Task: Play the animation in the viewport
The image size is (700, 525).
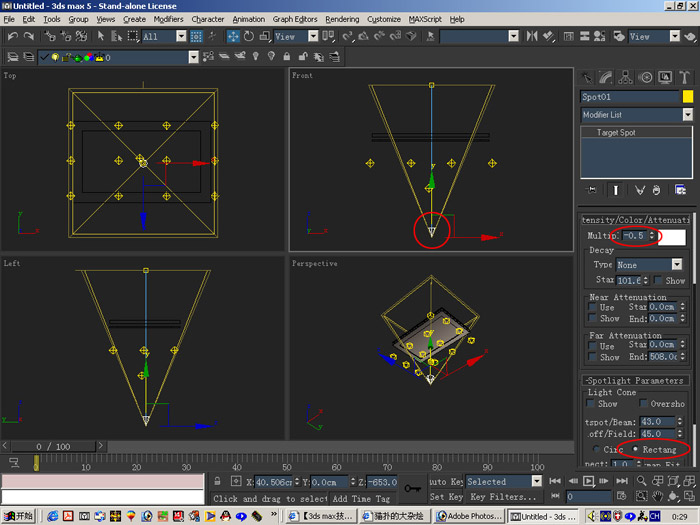Action: [x=588, y=481]
